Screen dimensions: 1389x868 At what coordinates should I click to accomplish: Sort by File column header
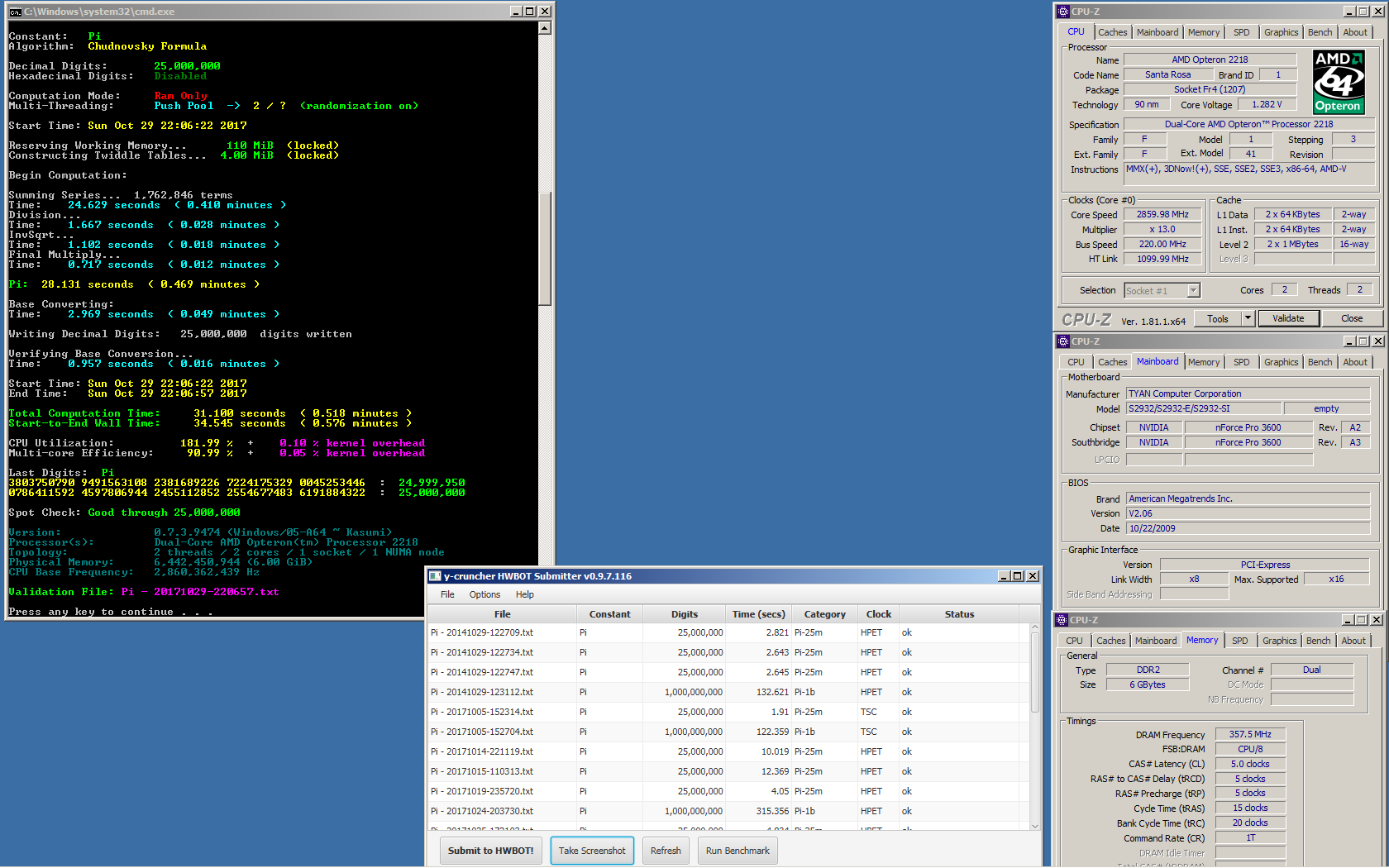pyautogui.click(x=502, y=614)
